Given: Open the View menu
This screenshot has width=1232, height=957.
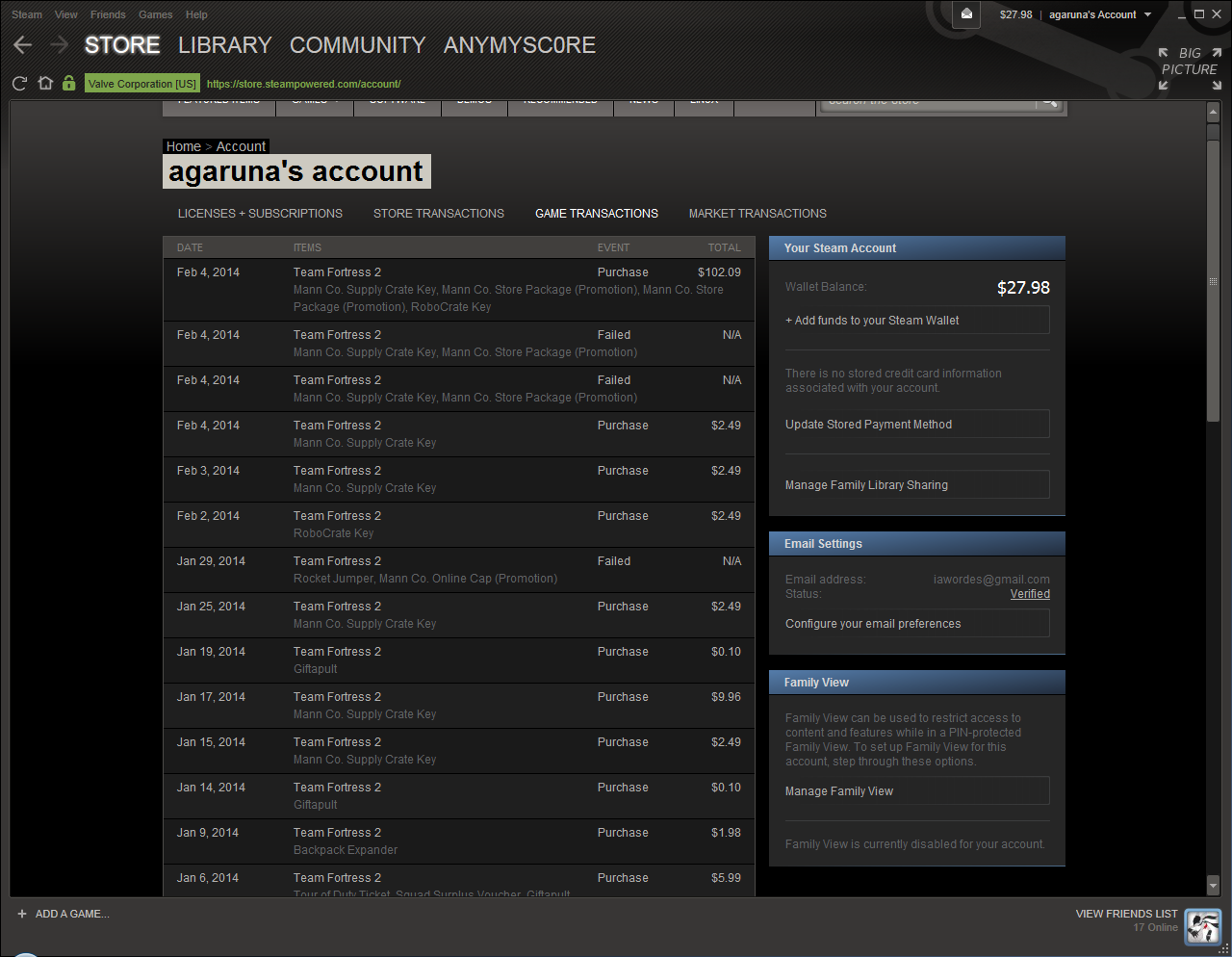Looking at the screenshot, I should [66, 14].
